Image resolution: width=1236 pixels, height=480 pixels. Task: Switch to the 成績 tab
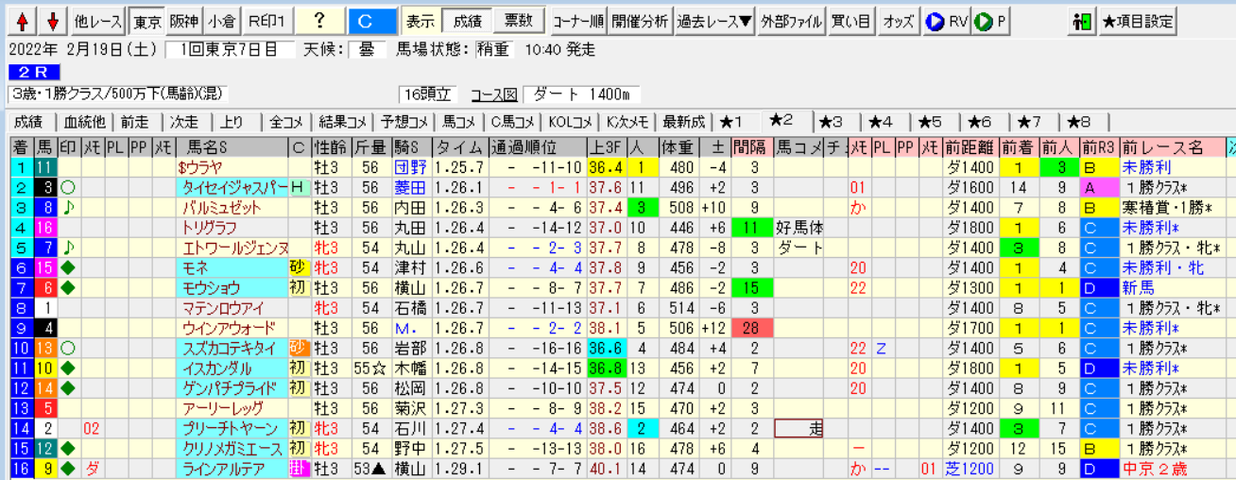27,122
